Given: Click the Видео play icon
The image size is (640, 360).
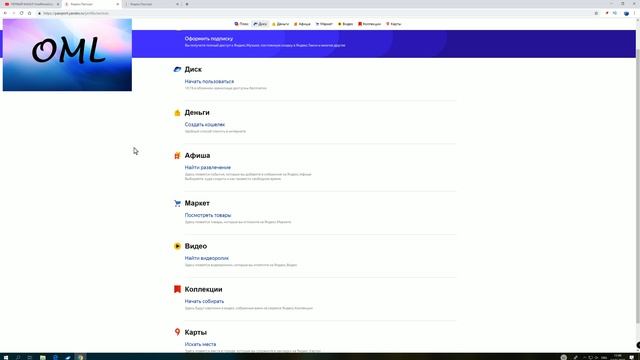Looking at the screenshot, I should pos(177,246).
